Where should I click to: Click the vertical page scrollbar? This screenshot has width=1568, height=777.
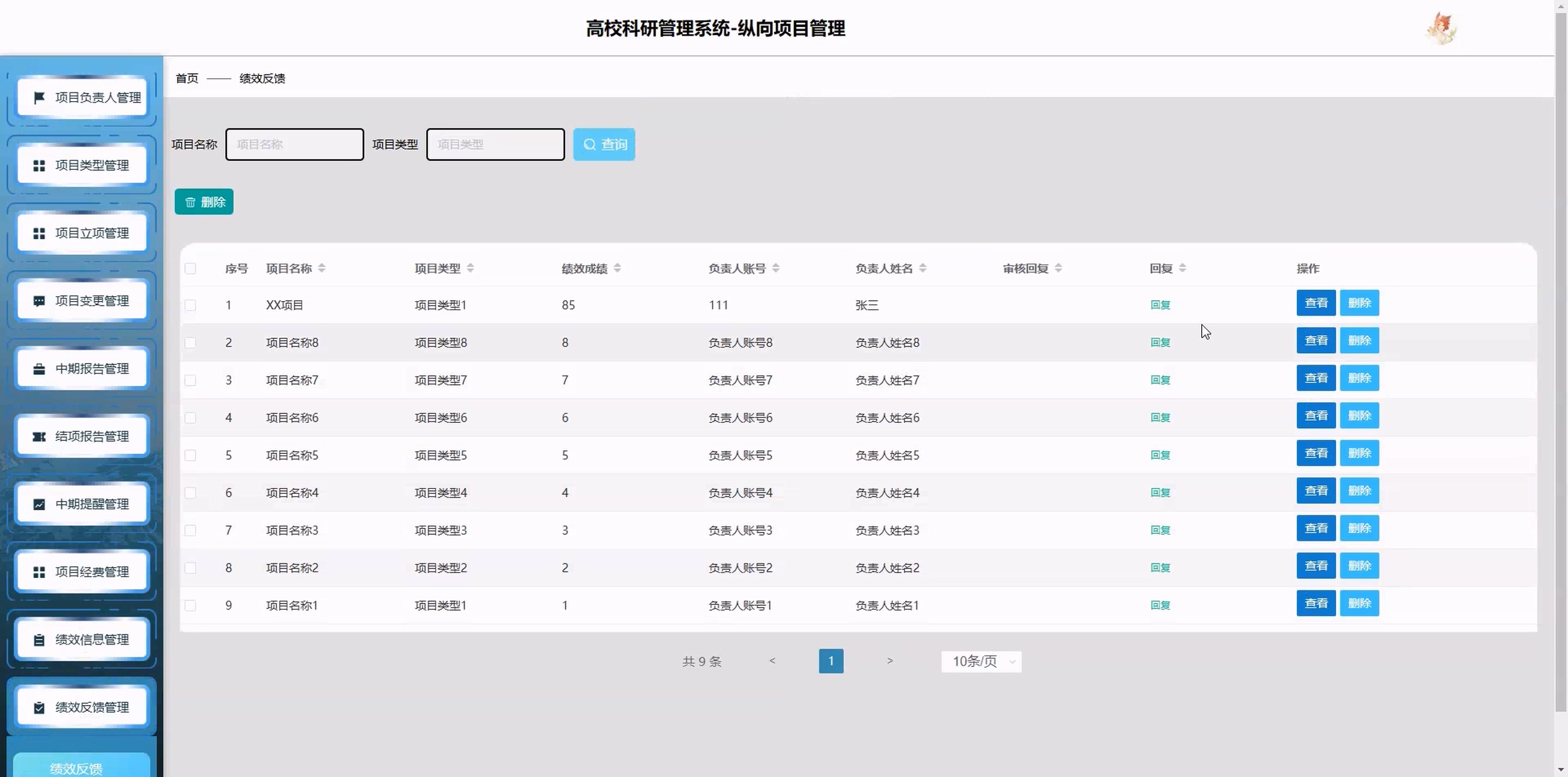1561,365
